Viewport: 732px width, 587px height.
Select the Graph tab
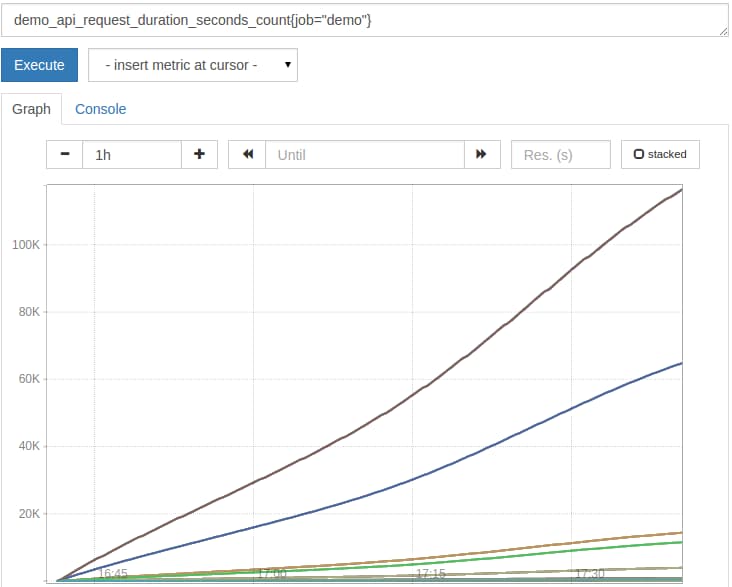coord(31,109)
